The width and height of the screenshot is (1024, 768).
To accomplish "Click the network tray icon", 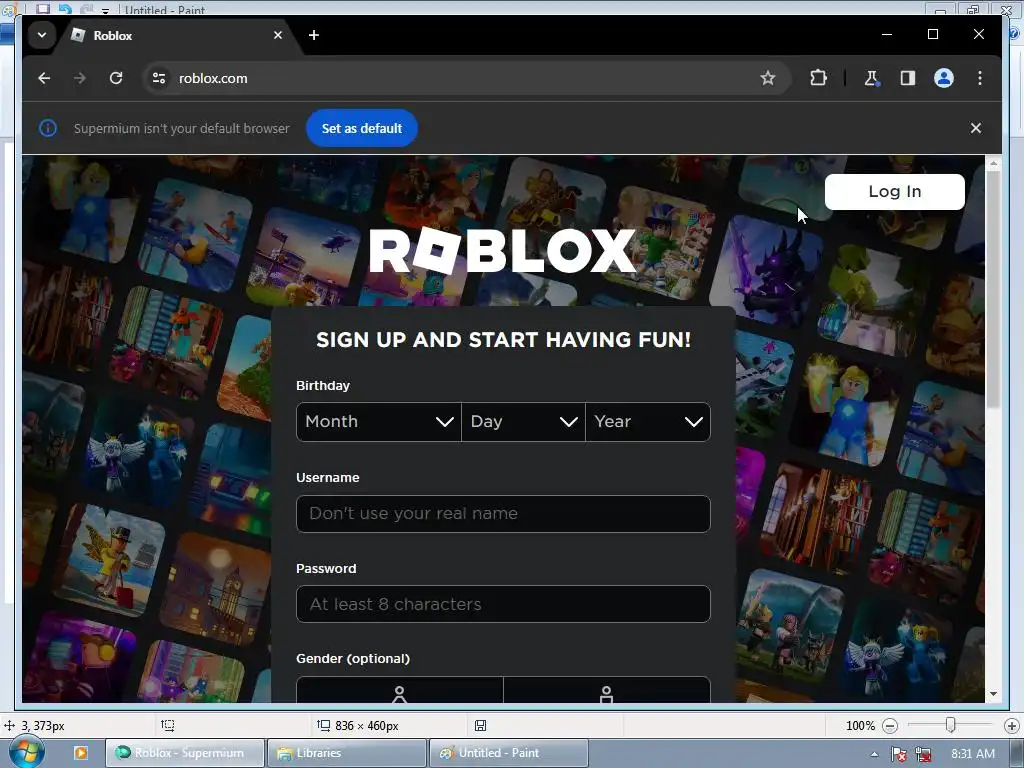I will [x=923, y=754].
